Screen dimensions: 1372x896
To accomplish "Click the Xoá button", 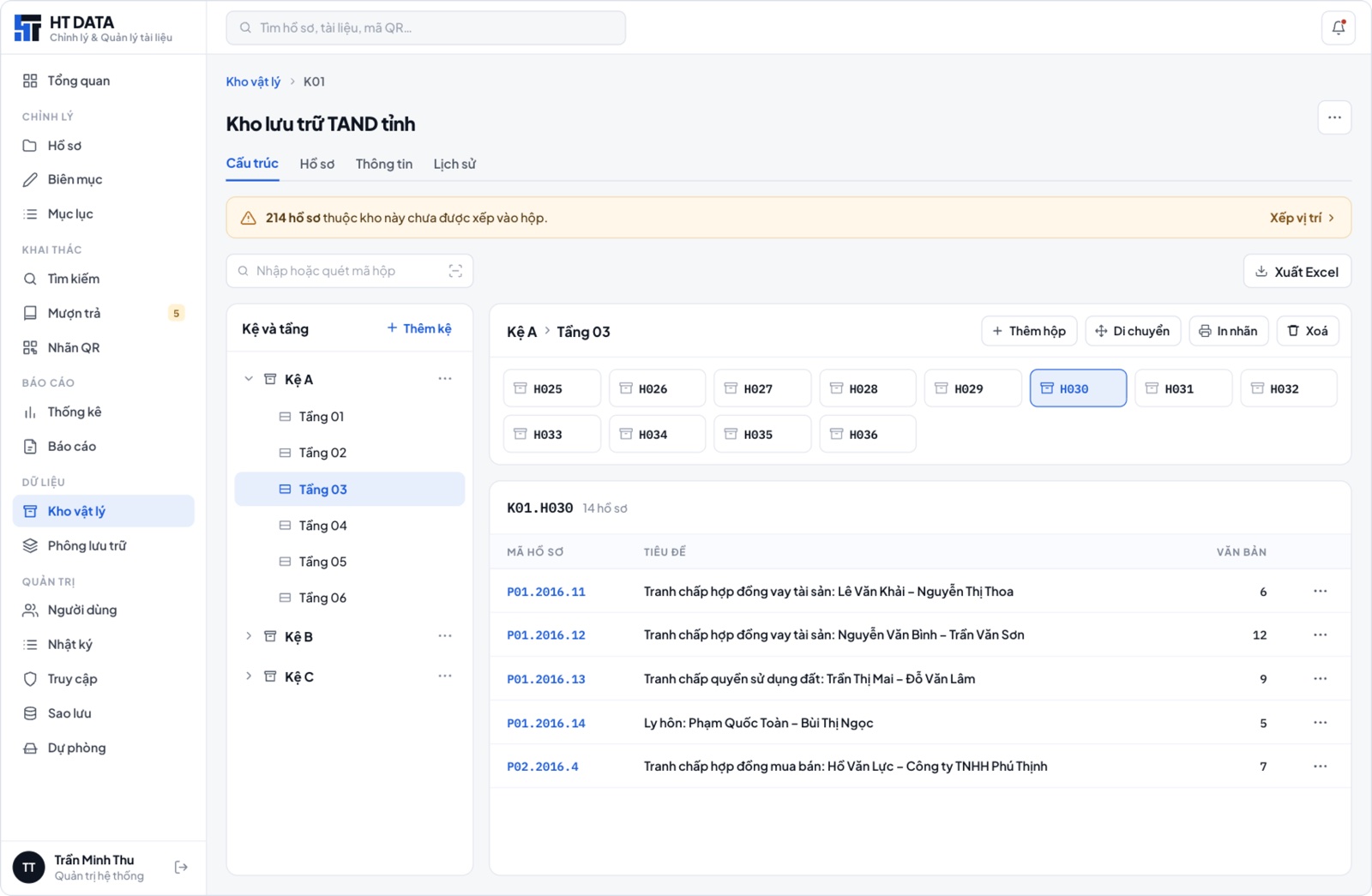I will pyautogui.click(x=1308, y=331).
